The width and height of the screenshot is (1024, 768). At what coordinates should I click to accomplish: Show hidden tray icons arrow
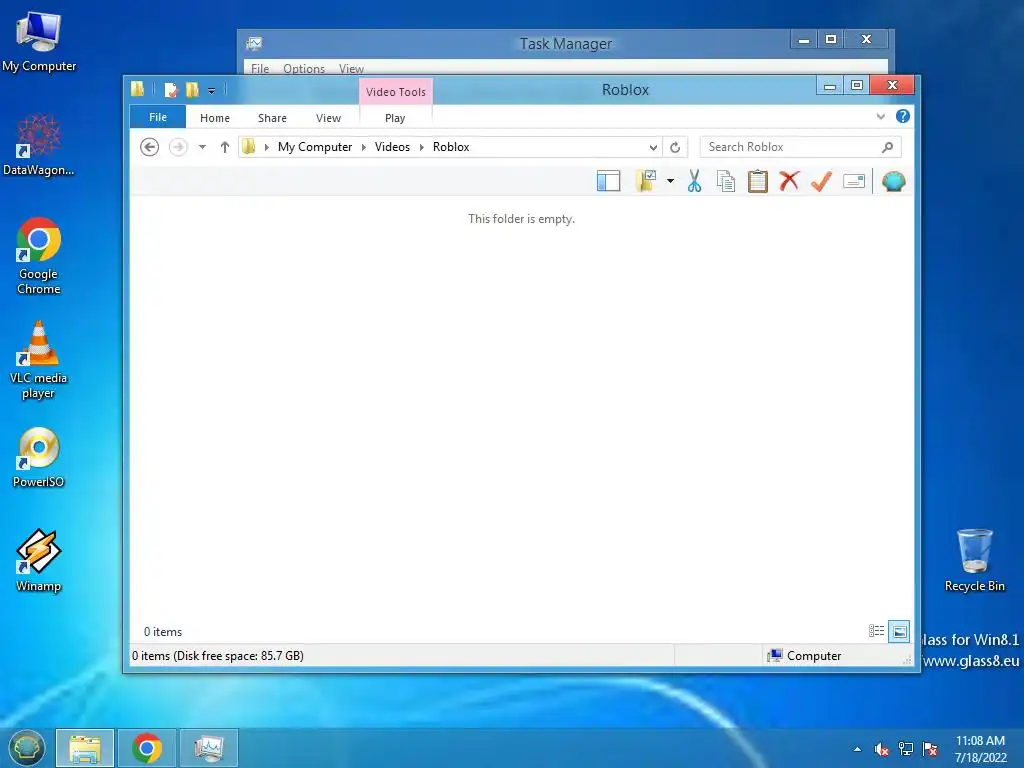(857, 749)
